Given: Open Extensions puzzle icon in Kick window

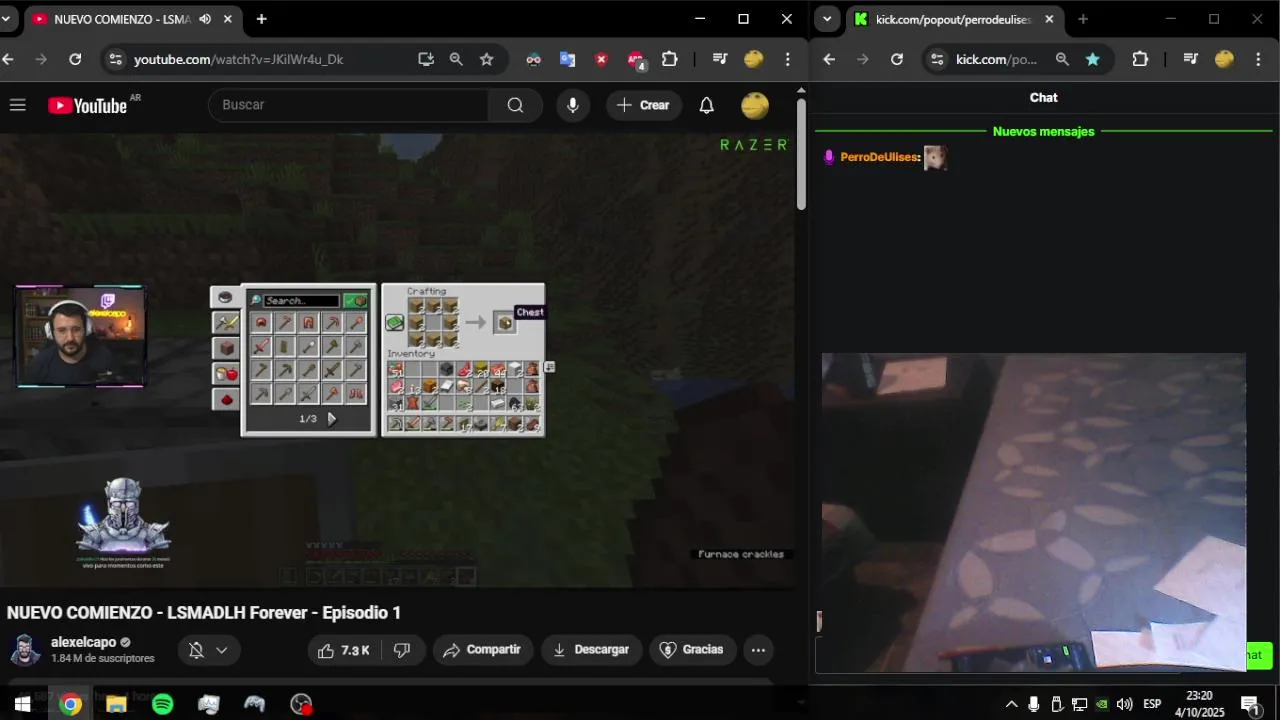Looking at the screenshot, I should click(x=1140, y=59).
